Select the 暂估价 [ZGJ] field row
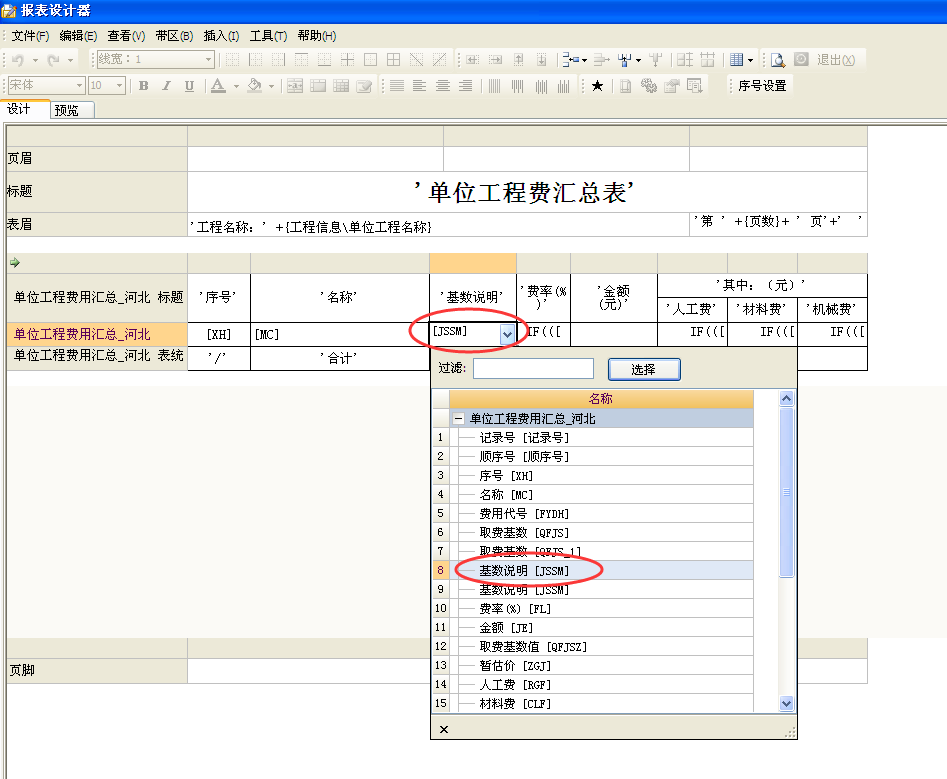The image size is (947, 779). [x=602, y=665]
